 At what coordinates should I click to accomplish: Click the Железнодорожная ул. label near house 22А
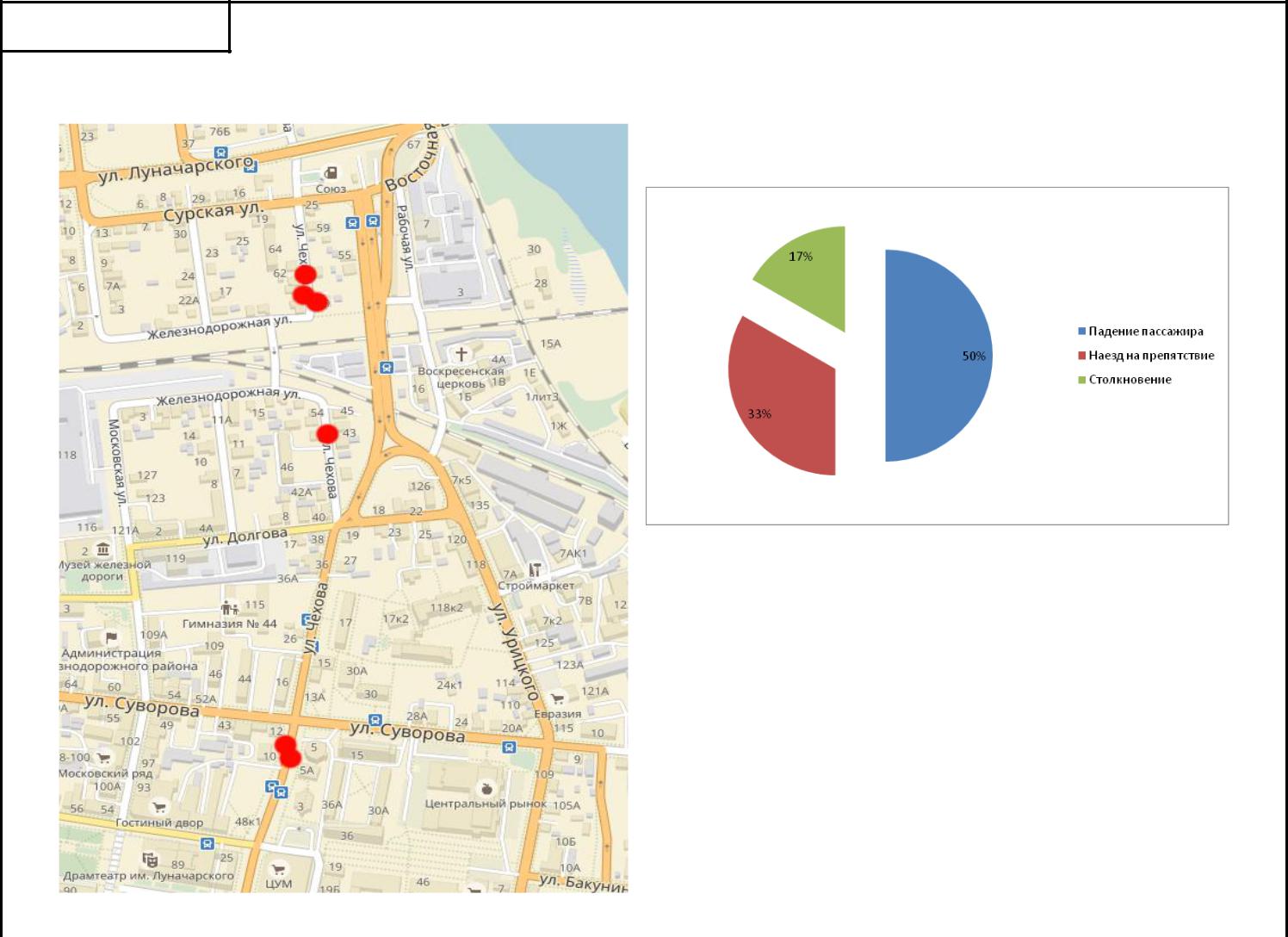220,328
